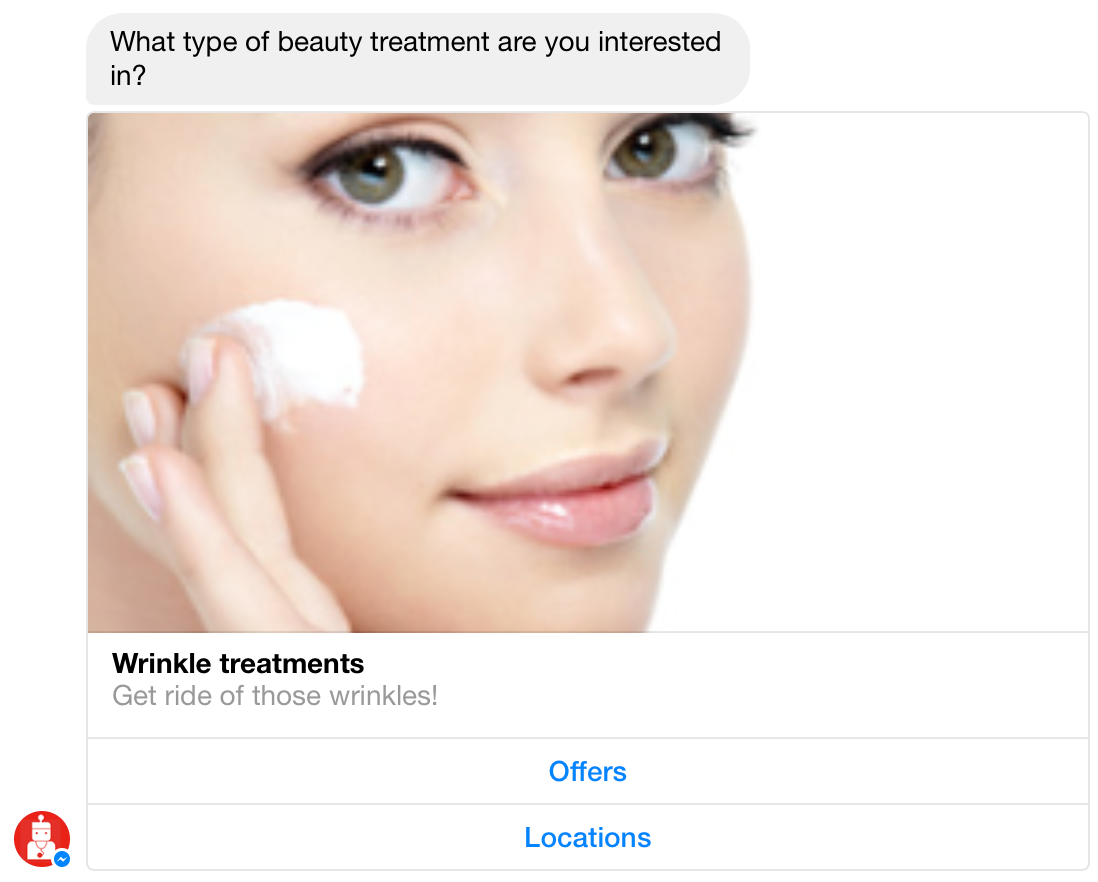Click the nose in the card photo

(x=602, y=315)
